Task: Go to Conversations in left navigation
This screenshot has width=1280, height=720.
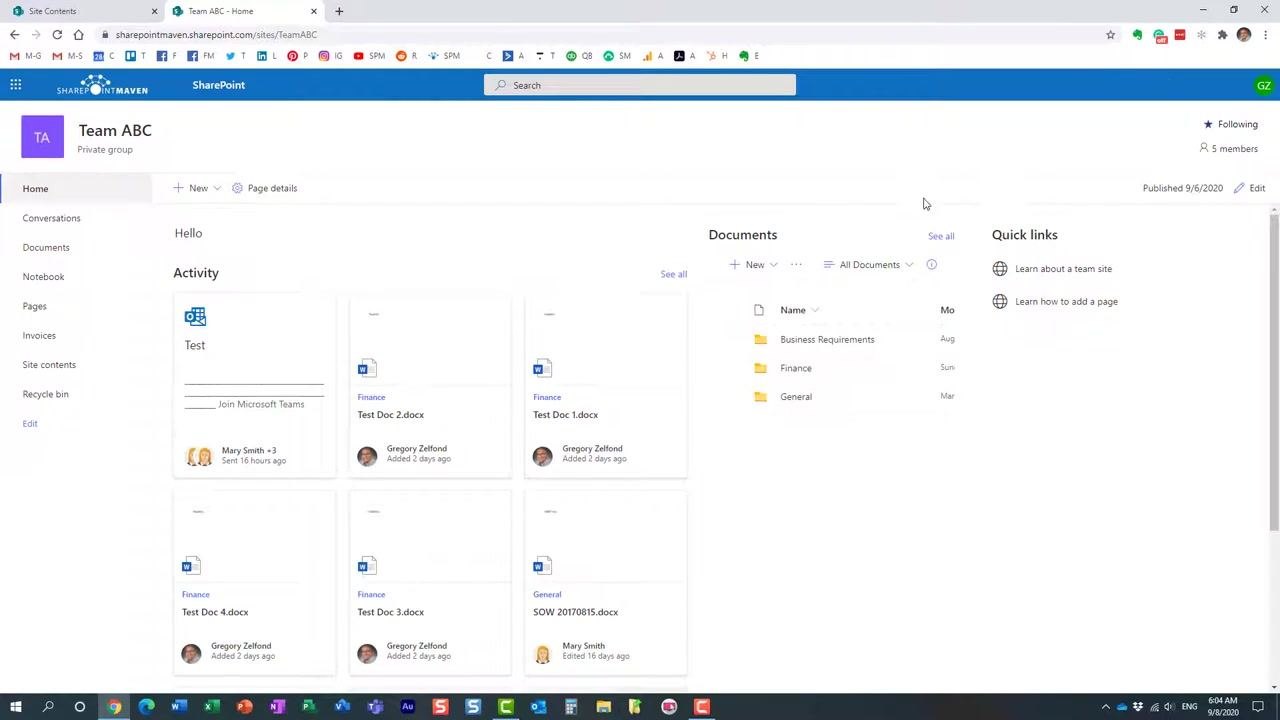Action: (x=51, y=218)
